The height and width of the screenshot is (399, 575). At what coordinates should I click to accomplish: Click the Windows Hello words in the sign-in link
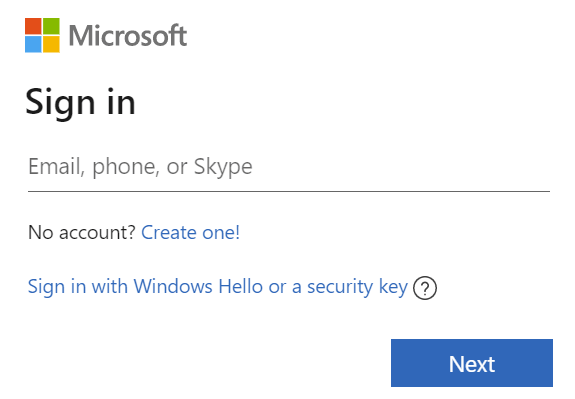198,286
